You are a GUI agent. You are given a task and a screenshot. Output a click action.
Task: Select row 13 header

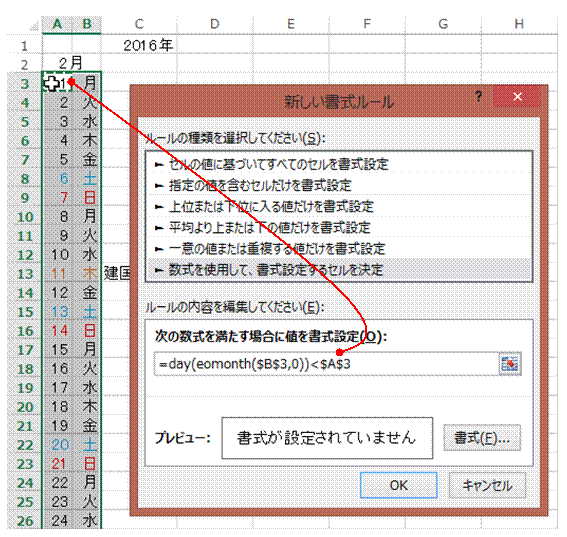(x=25, y=274)
